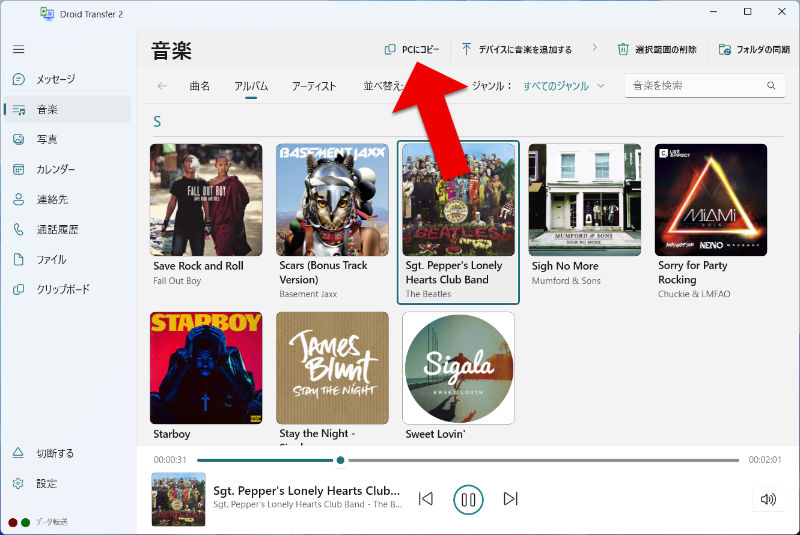The width and height of the screenshot is (800, 535).
Task: Click フォルダの同期 sync button
Action: click(x=754, y=49)
